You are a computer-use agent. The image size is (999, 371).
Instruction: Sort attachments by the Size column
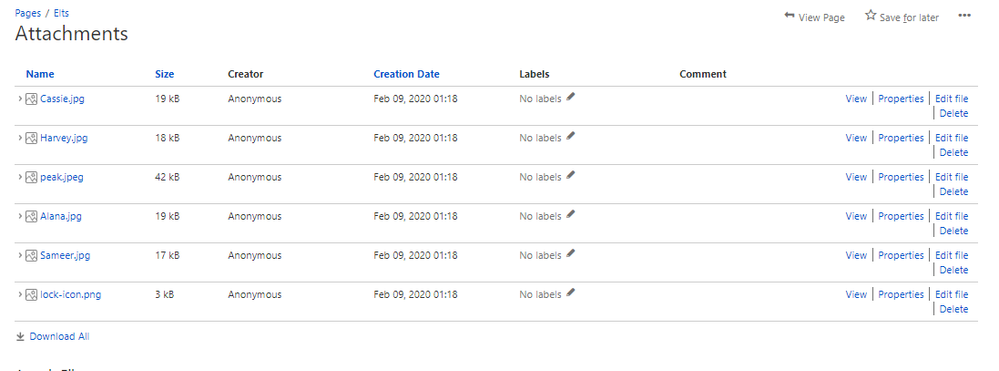click(164, 74)
